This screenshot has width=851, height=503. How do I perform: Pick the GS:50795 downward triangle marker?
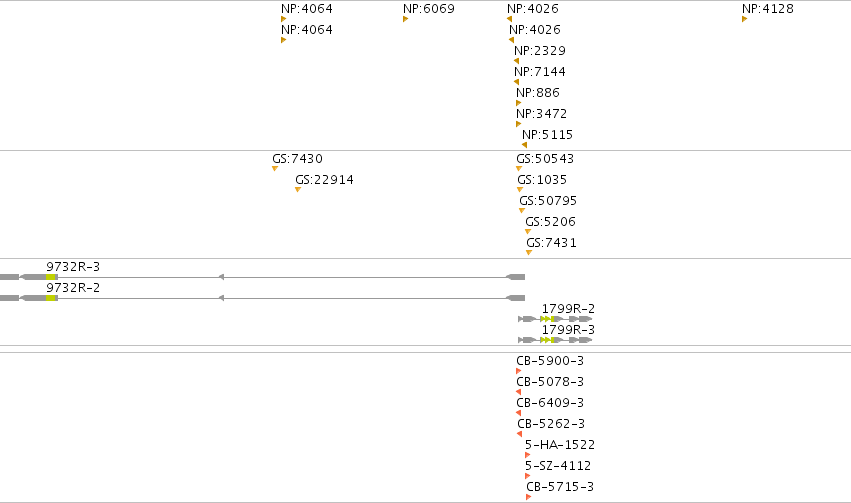click(522, 211)
